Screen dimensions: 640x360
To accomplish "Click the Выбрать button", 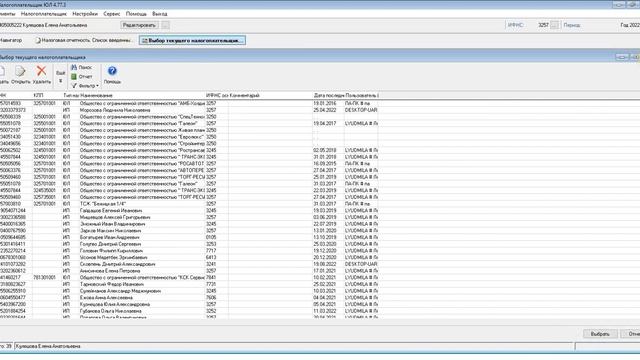I will point(600,334).
